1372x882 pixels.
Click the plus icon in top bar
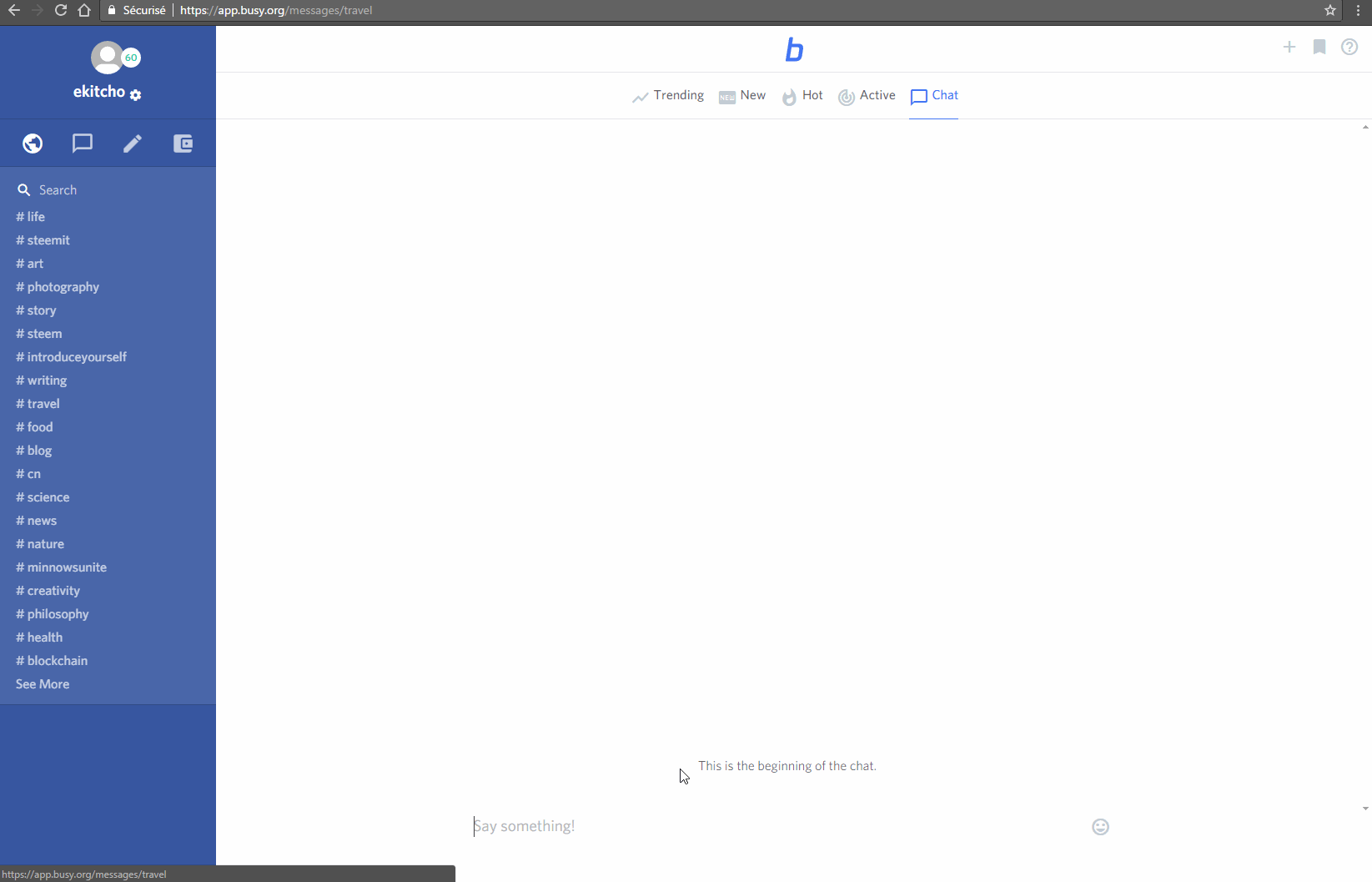[x=1289, y=47]
